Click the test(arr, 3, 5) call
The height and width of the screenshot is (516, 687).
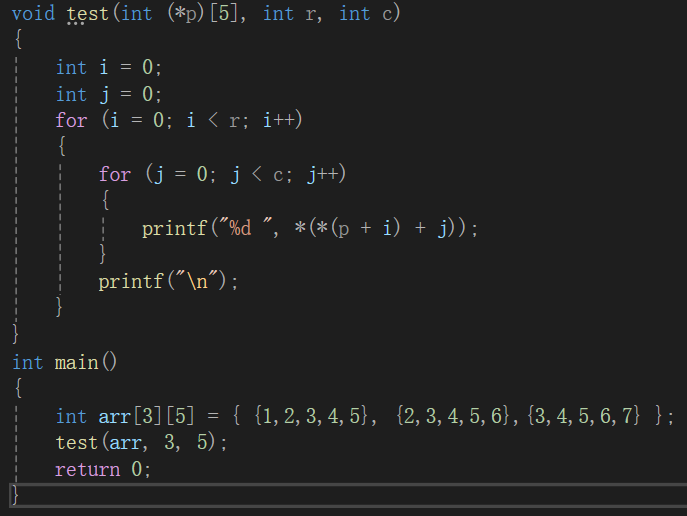pyautogui.click(x=141, y=442)
